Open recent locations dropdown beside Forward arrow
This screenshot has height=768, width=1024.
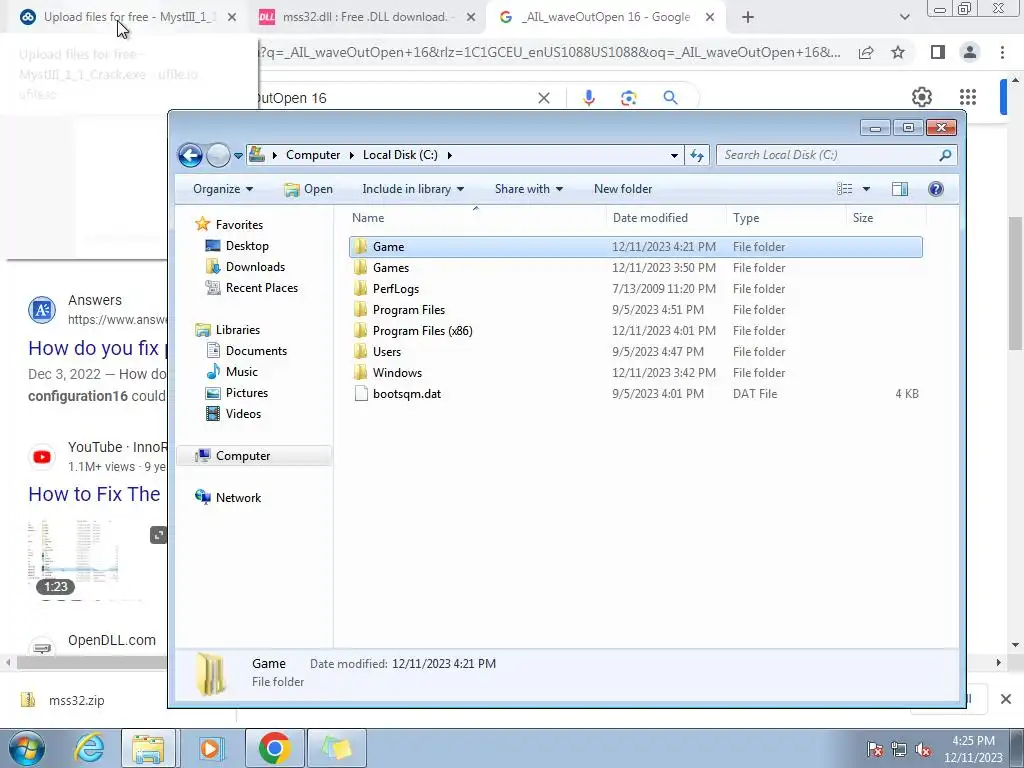(x=238, y=155)
